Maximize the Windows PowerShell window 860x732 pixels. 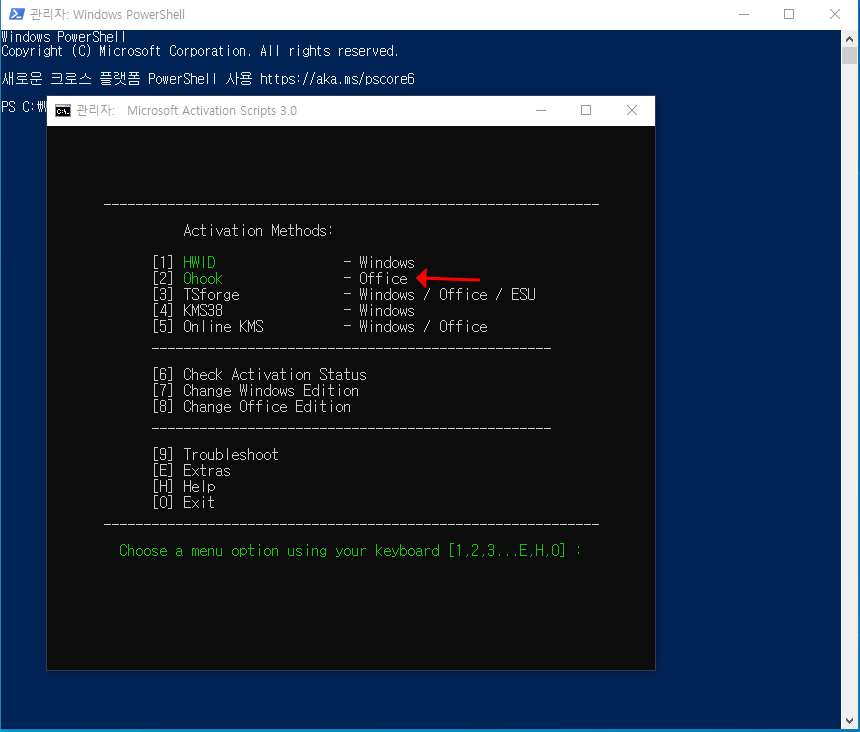point(789,14)
